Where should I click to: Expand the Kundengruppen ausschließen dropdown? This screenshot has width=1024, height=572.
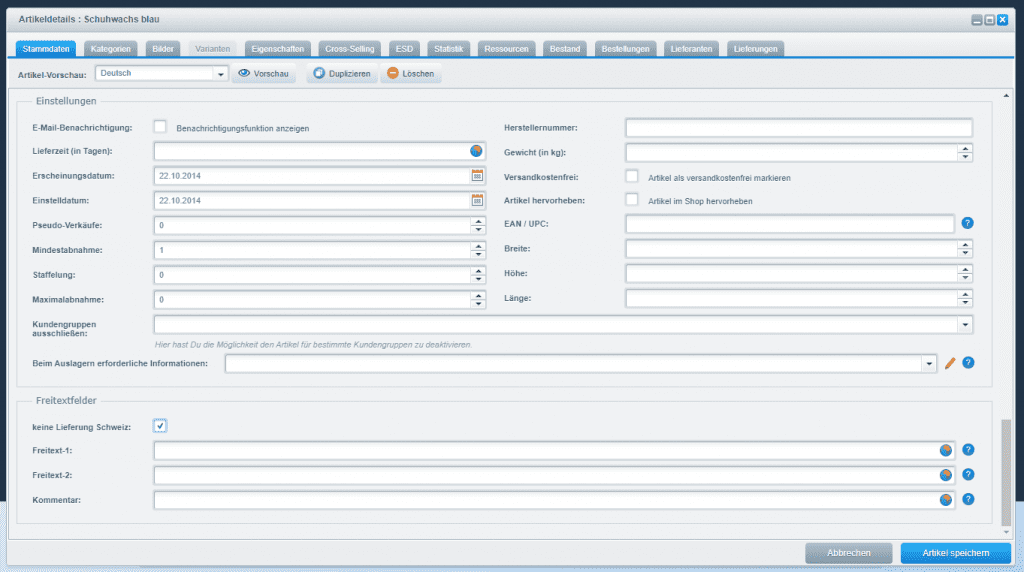(x=964, y=324)
